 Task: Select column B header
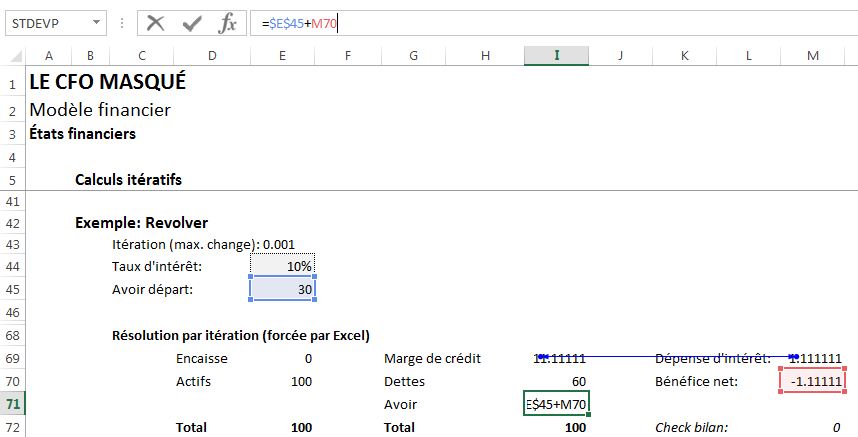90,55
